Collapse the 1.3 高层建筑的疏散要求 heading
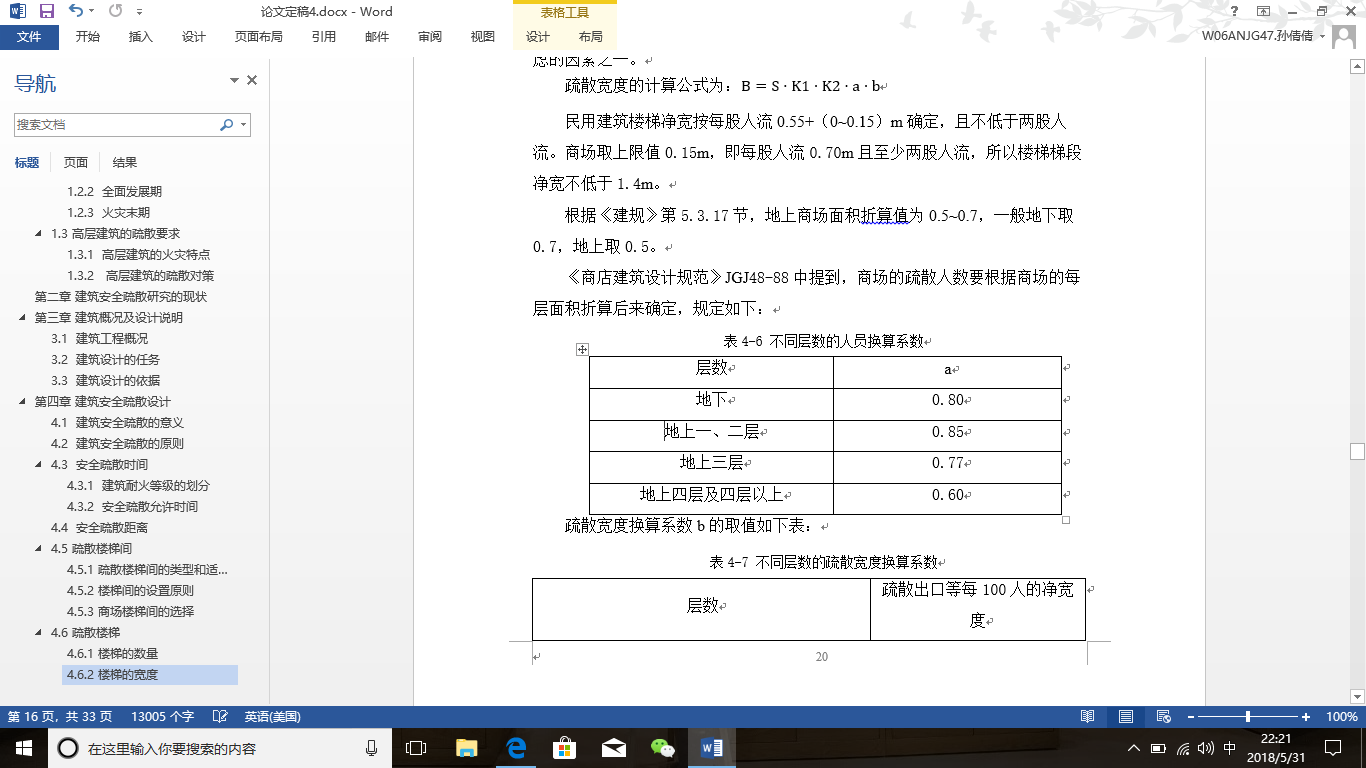This screenshot has height=768, width=1366. (x=40, y=233)
